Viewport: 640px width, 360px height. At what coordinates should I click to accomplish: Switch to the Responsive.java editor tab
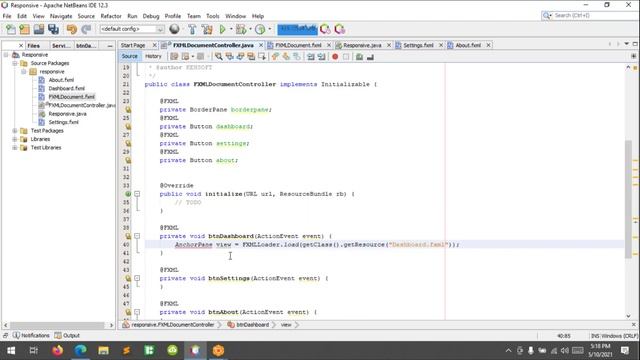point(362,45)
